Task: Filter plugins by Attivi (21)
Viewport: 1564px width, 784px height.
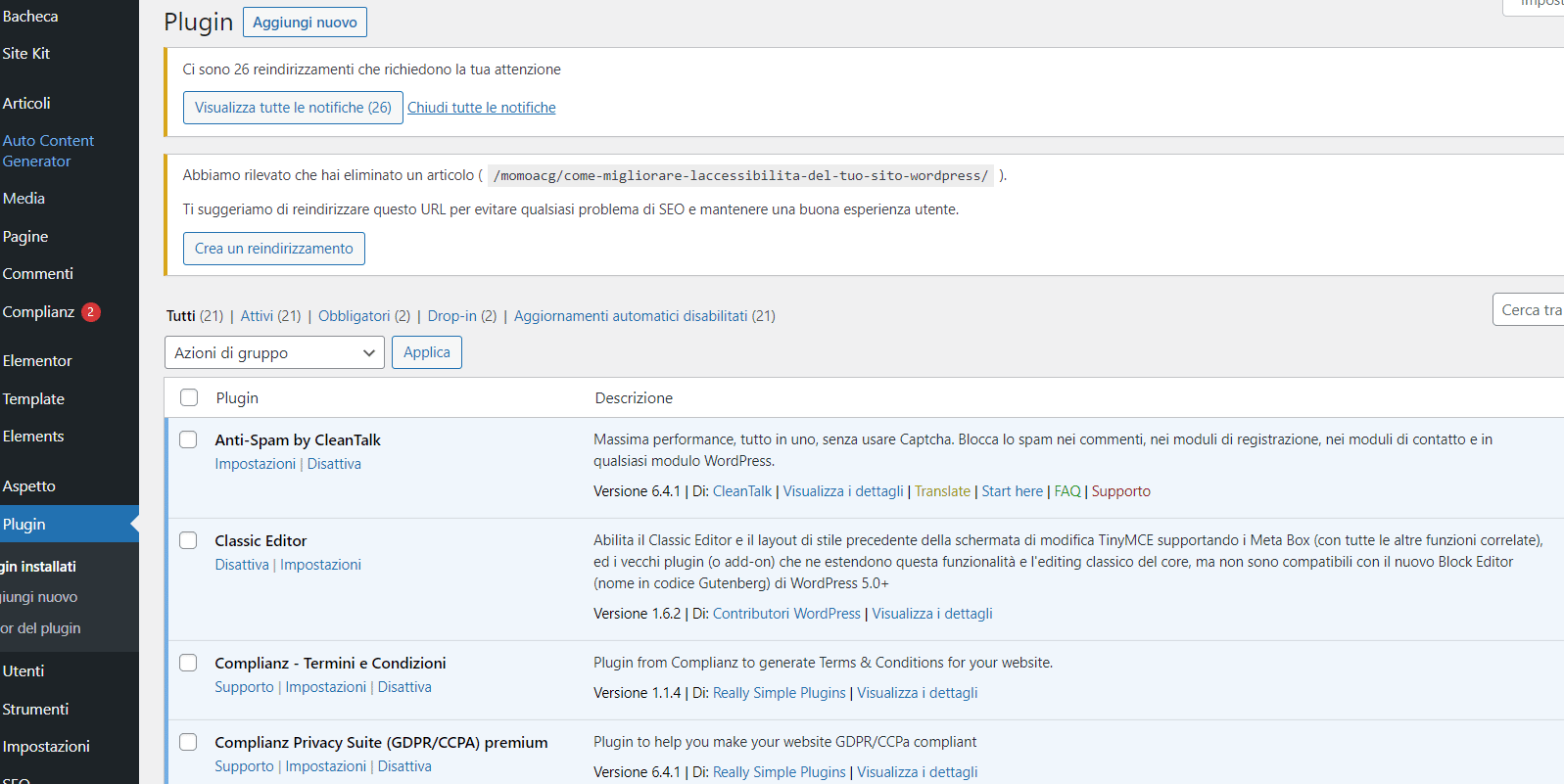Action: (270, 316)
